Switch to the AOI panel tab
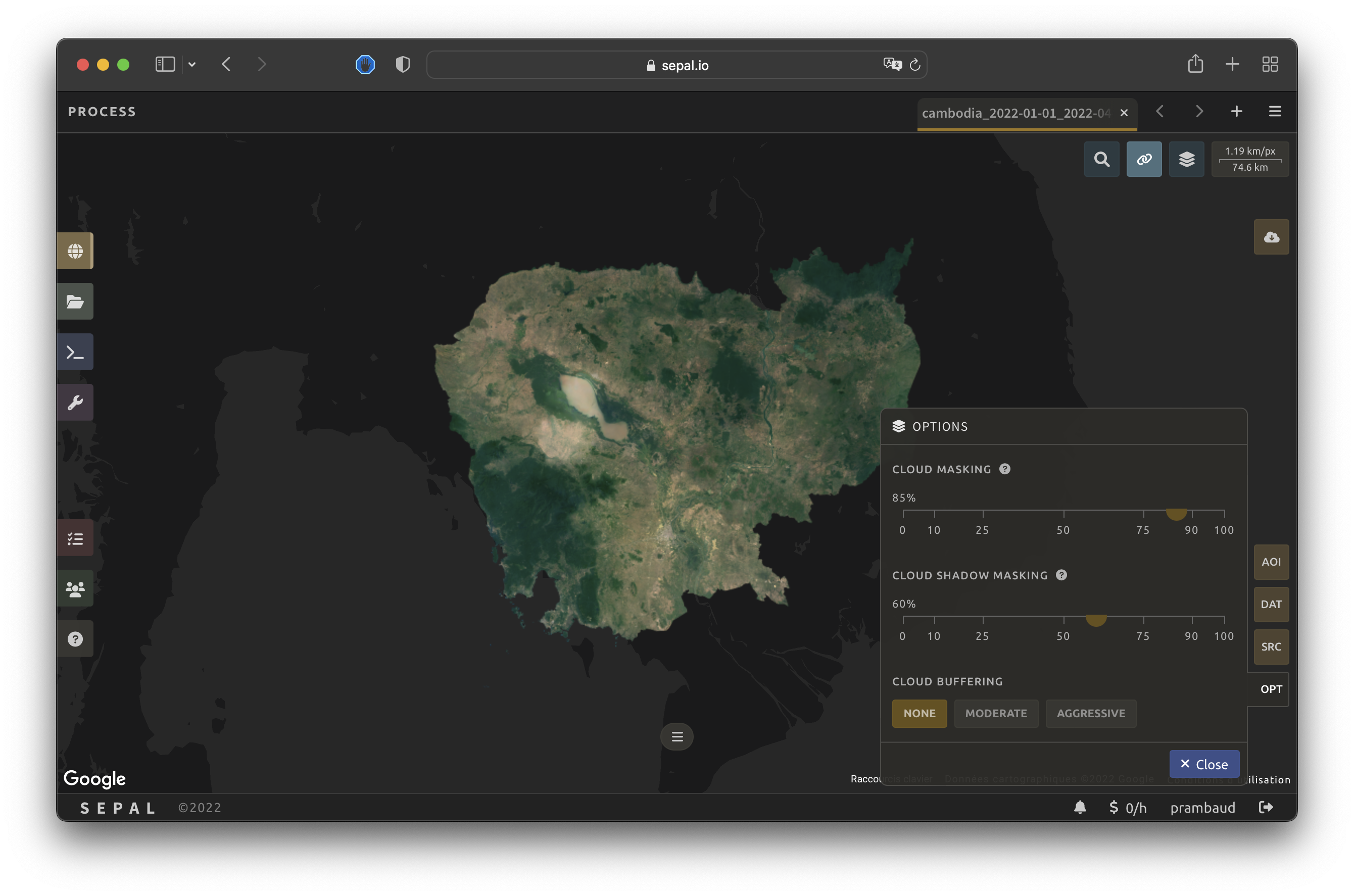This screenshot has height=896, width=1354. point(1271,562)
